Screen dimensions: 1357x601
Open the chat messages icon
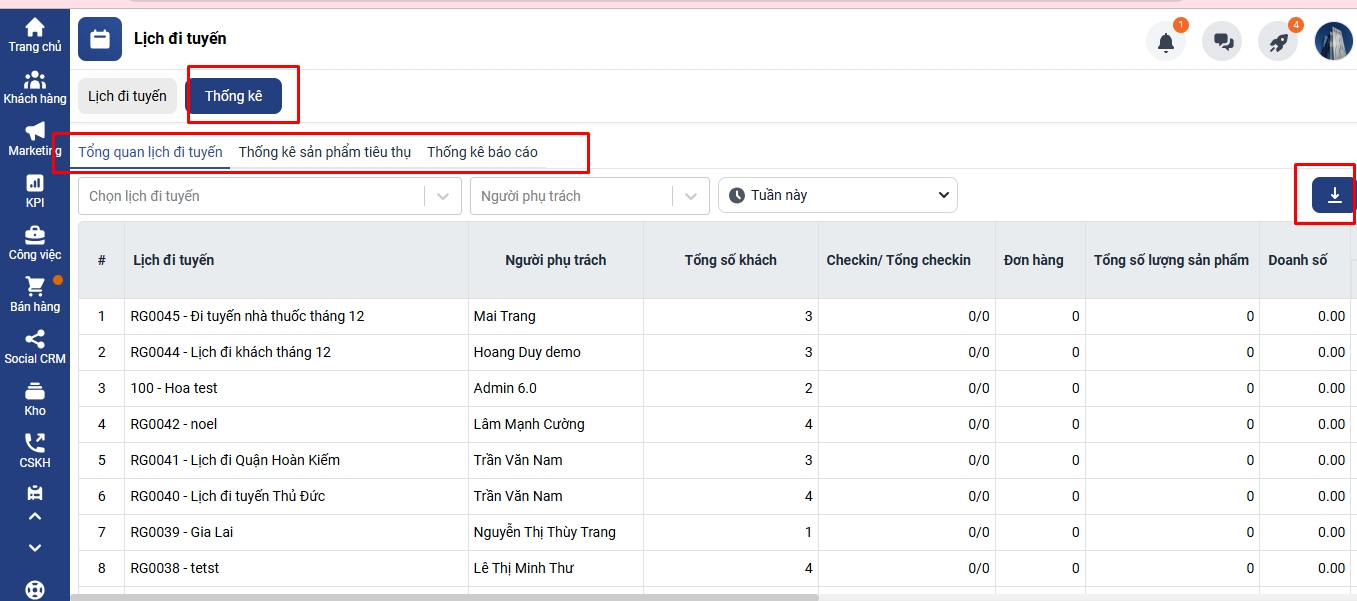[1222, 42]
